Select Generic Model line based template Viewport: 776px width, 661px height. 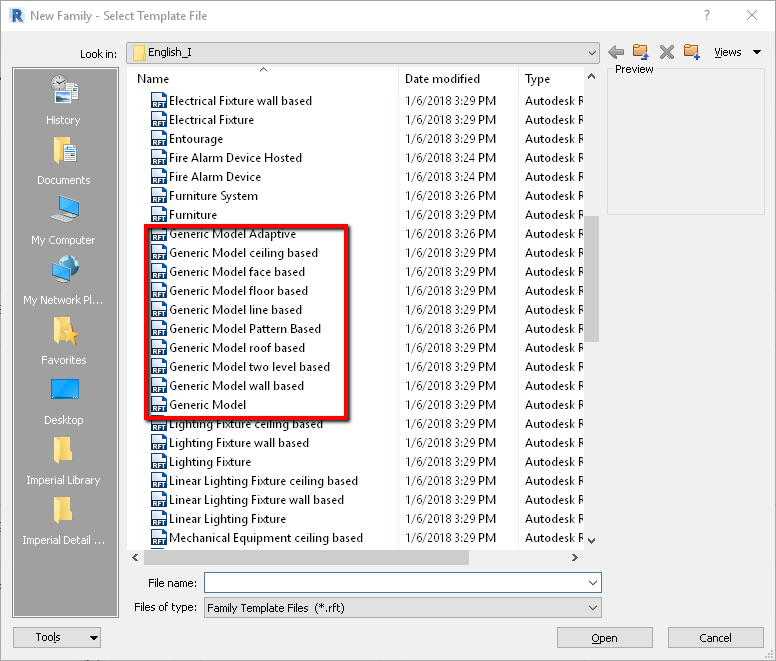(235, 310)
